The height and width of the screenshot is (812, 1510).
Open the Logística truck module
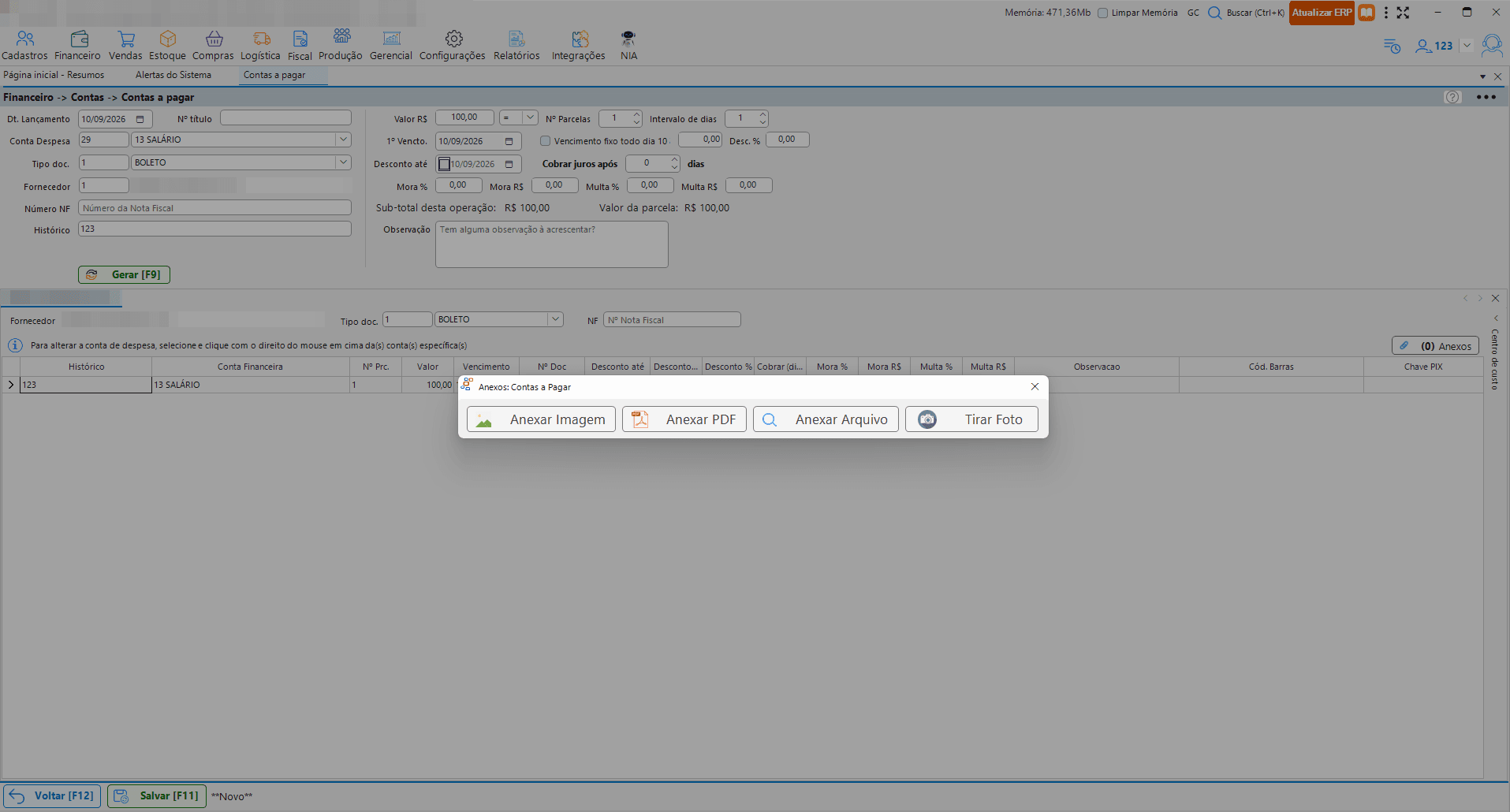260,45
